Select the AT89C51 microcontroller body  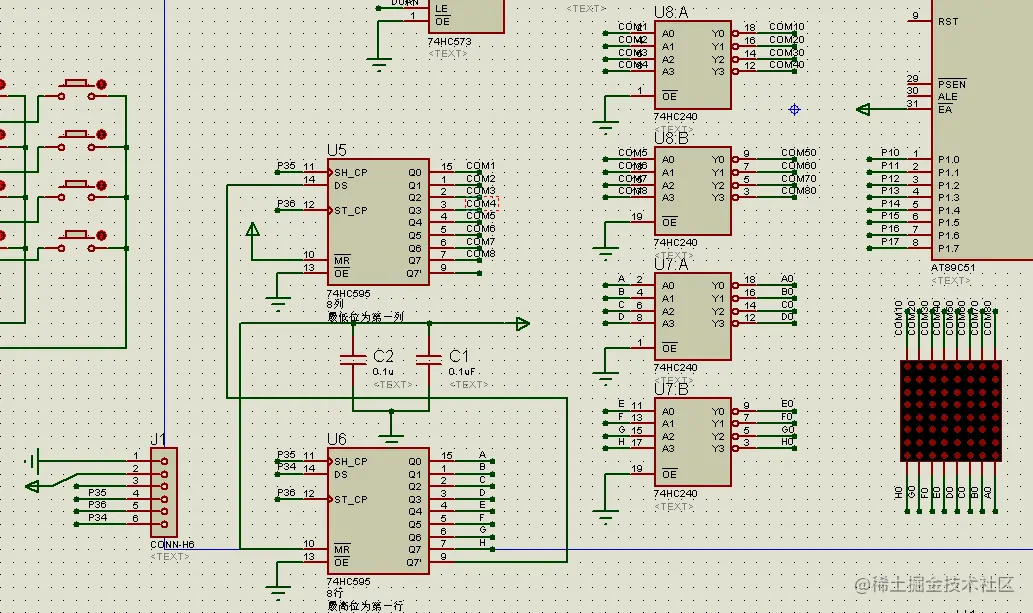(x=982, y=129)
